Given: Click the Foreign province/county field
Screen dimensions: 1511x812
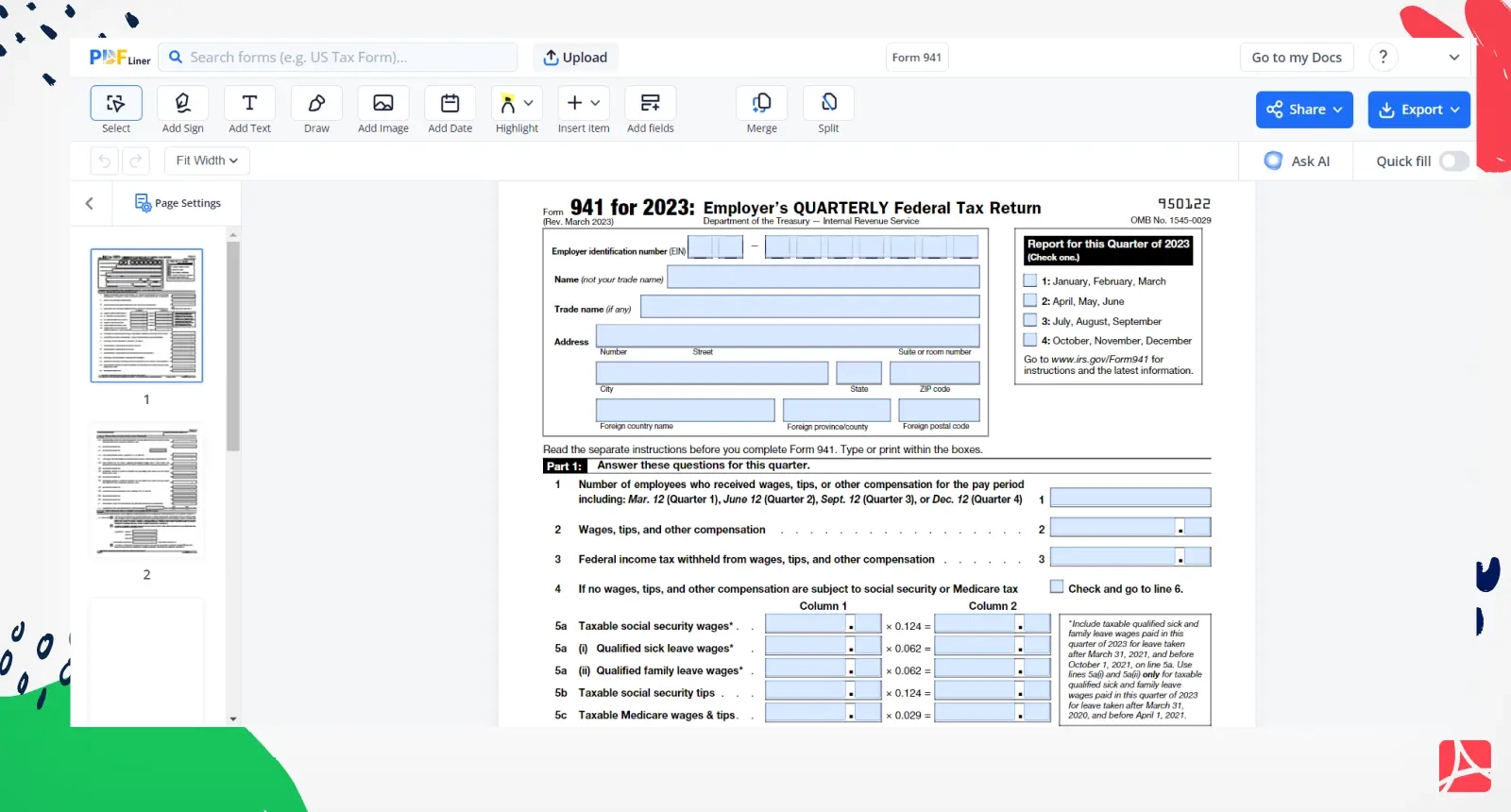Looking at the screenshot, I should 837,410.
